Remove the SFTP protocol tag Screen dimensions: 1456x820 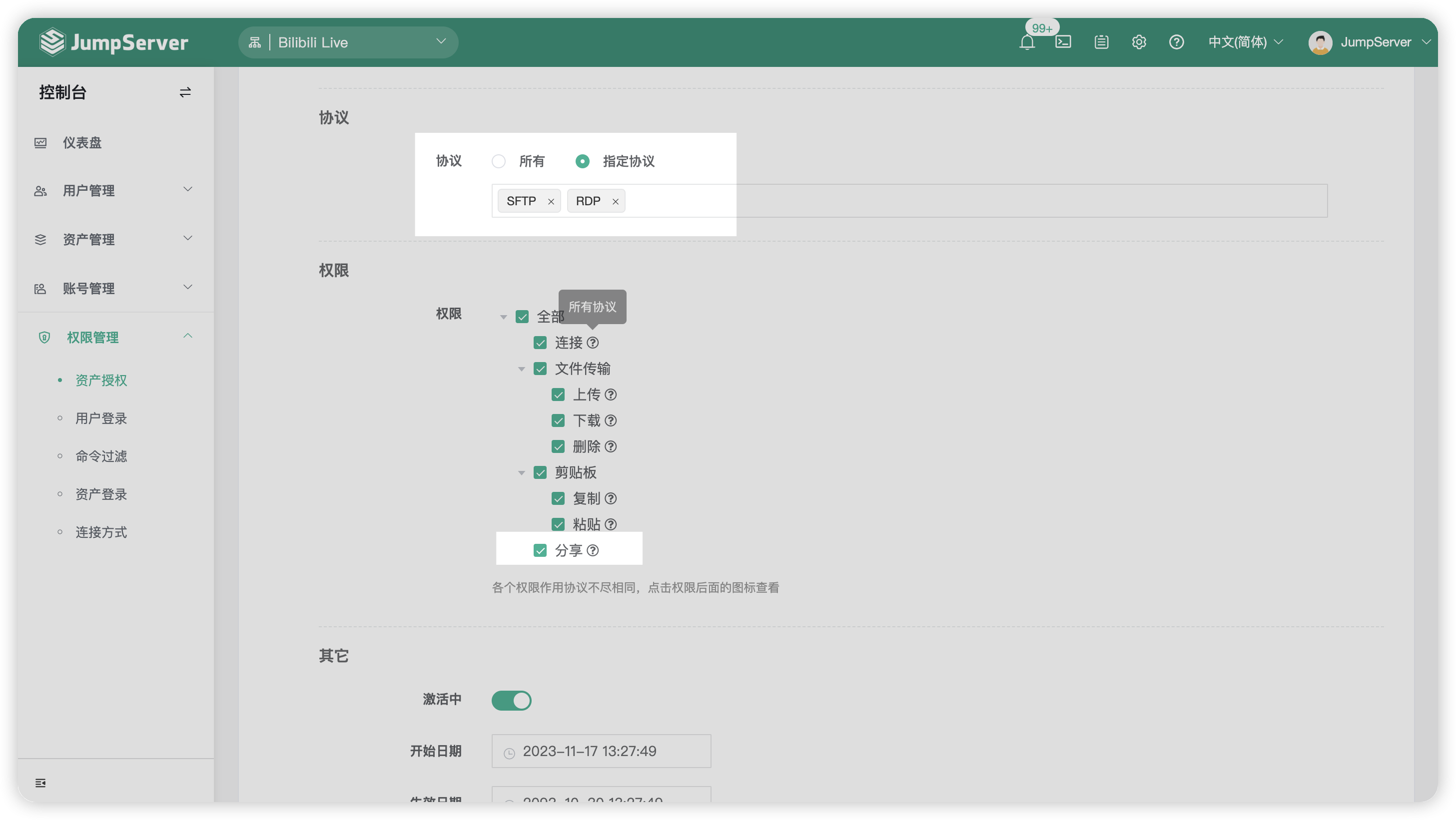click(x=551, y=202)
